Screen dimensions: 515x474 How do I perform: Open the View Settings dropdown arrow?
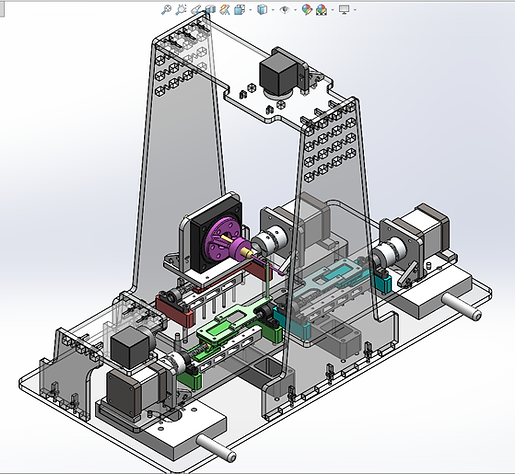(355, 10)
